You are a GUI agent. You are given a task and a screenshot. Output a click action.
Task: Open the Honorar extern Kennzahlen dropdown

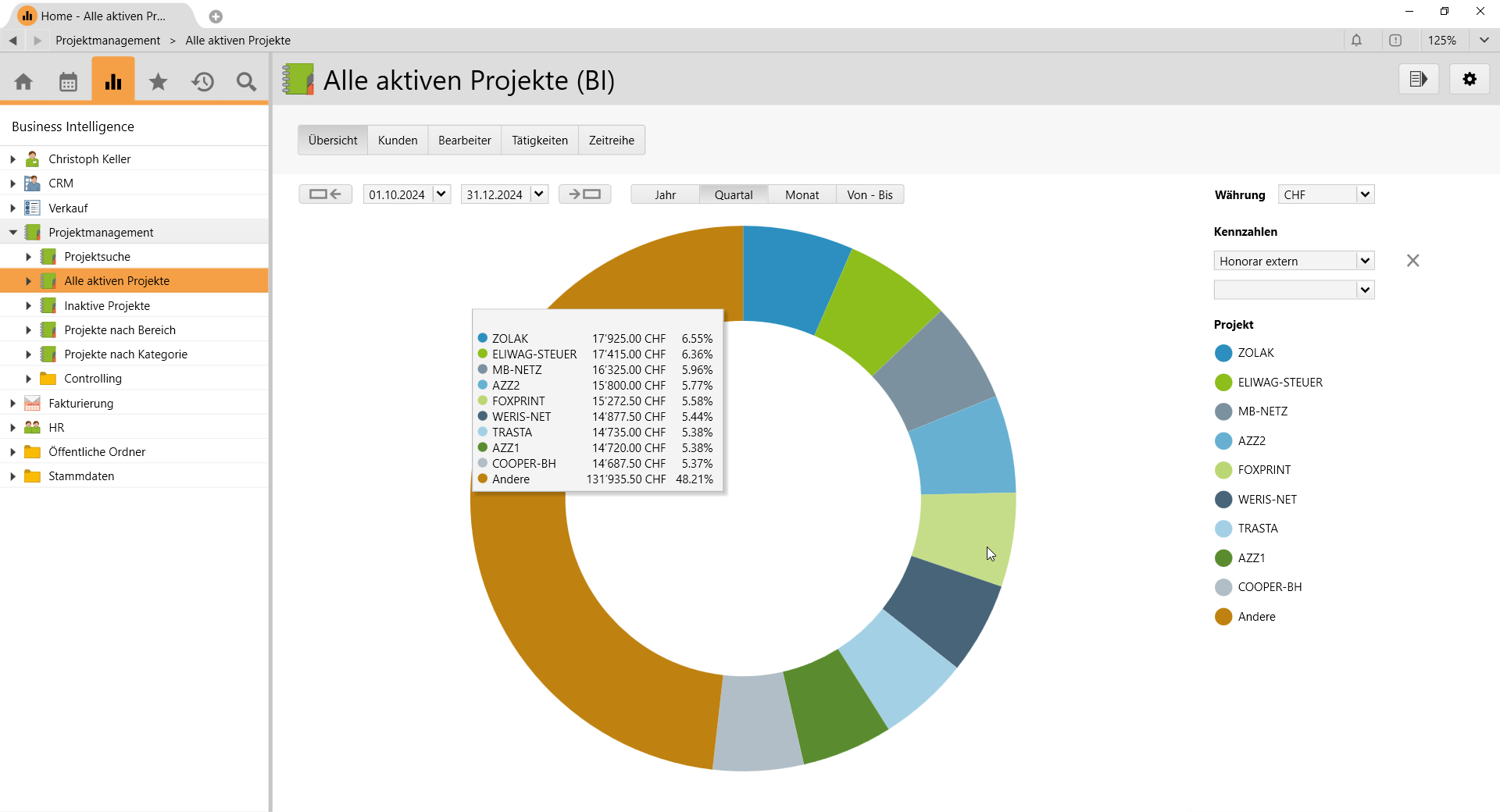(1294, 261)
